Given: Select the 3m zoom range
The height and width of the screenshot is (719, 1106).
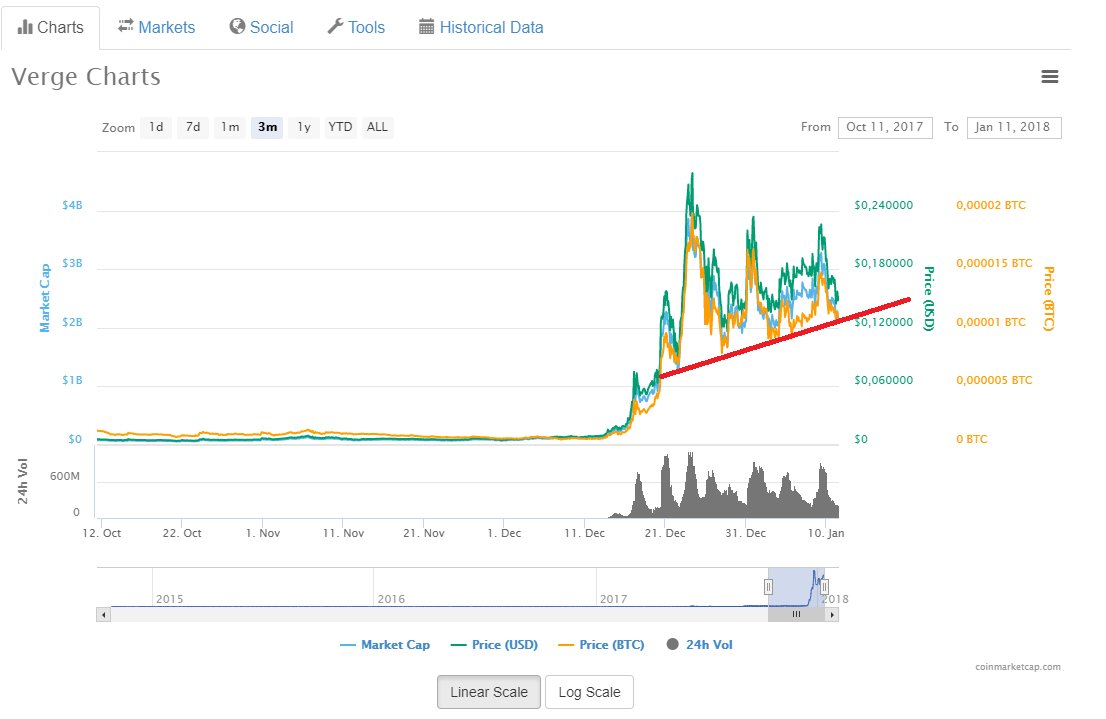Looking at the screenshot, I should (x=267, y=127).
